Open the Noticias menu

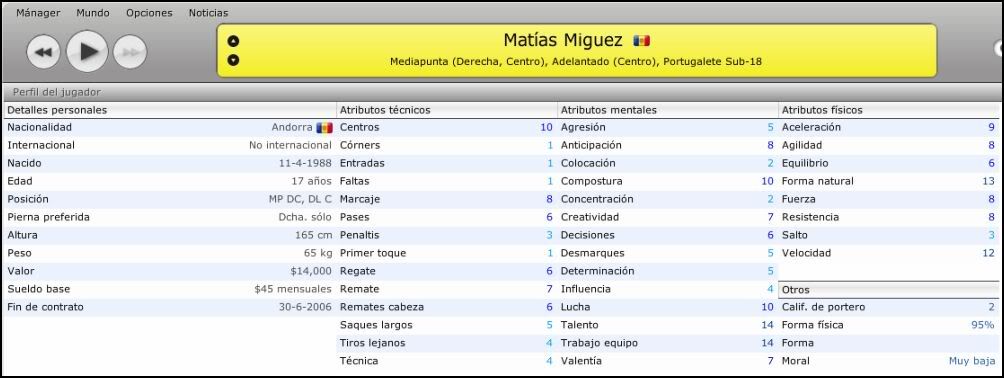click(x=208, y=13)
